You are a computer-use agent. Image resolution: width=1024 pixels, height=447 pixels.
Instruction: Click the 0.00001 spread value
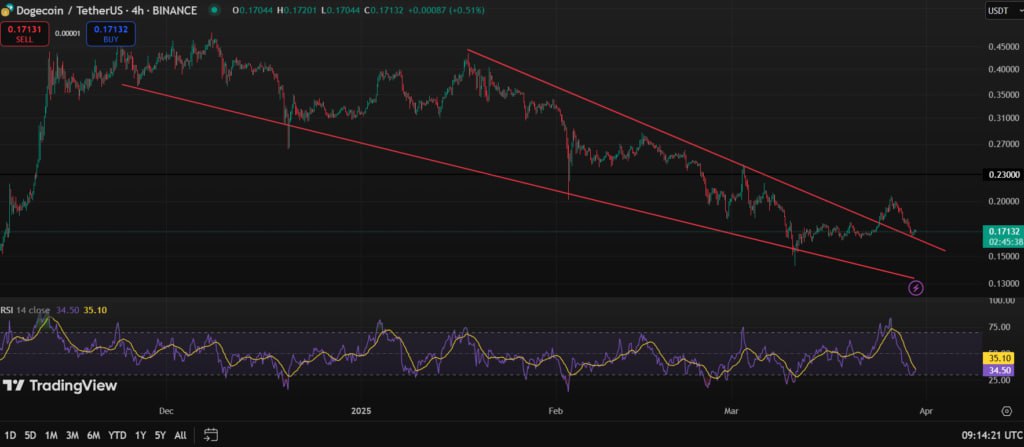pyautogui.click(x=68, y=33)
